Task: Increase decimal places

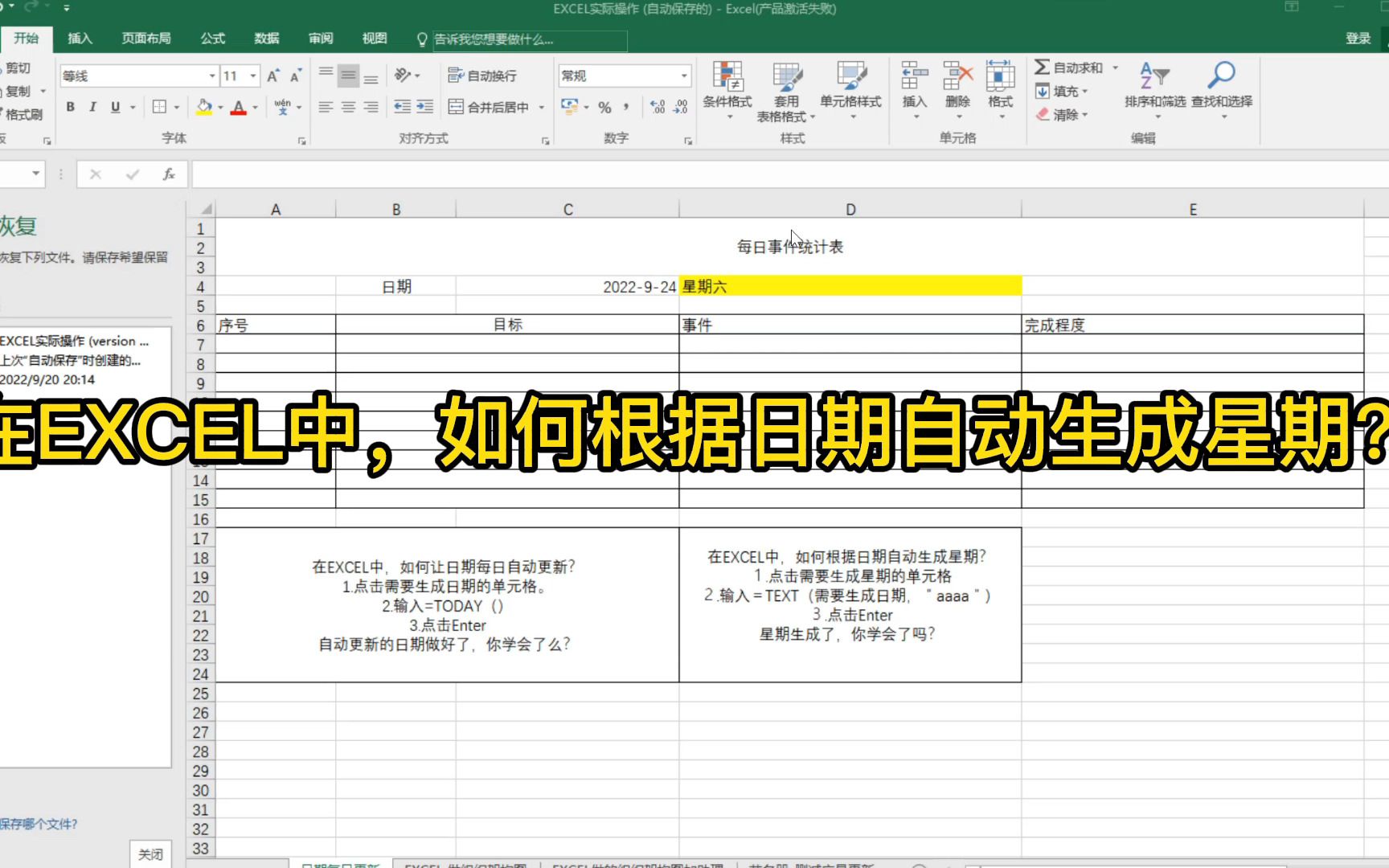Action: (658, 107)
